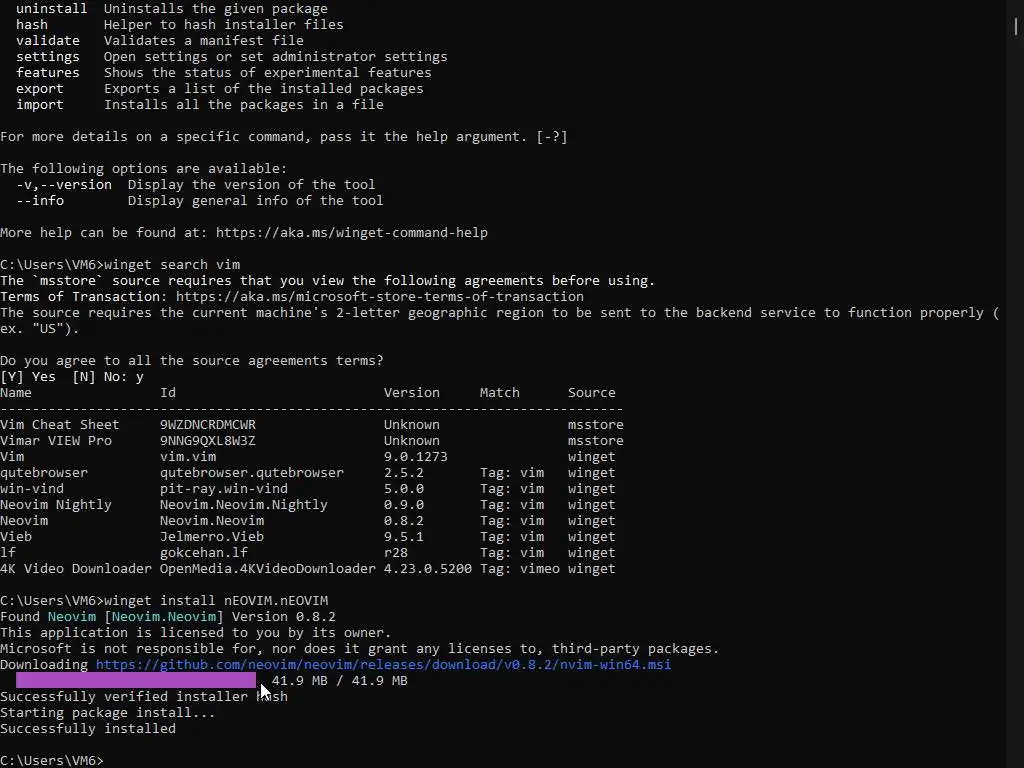The width and height of the screenshot is (1024, 768).
Task: Click the 'Do you agree to all the source agreements terms?' line
Action: 192,360
